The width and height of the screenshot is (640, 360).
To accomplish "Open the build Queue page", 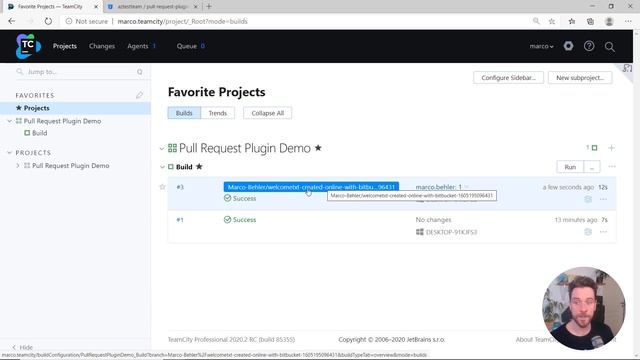I will (187, 46).
